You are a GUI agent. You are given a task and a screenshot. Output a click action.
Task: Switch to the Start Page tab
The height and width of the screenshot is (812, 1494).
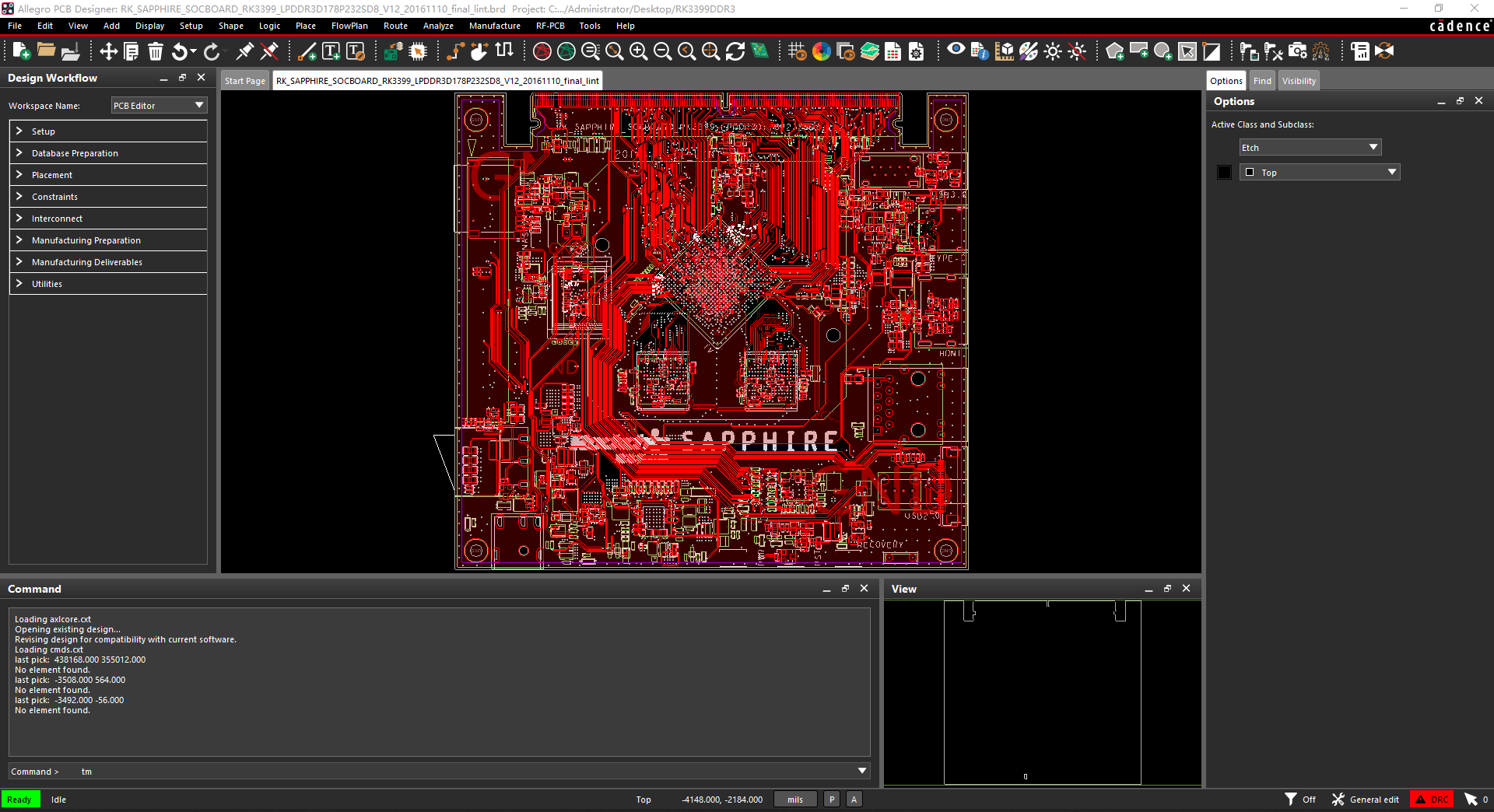245,81
